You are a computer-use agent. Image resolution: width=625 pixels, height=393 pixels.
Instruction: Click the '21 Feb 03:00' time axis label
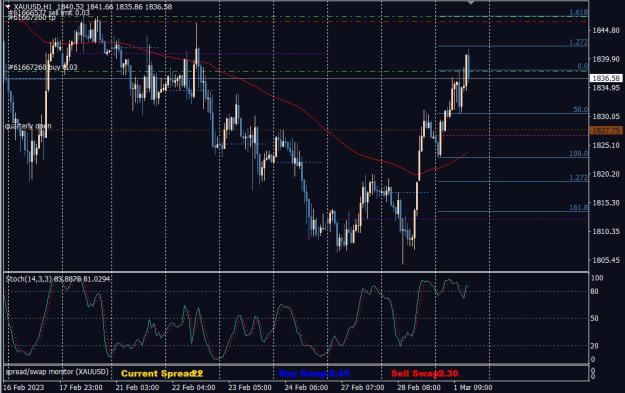137,387
